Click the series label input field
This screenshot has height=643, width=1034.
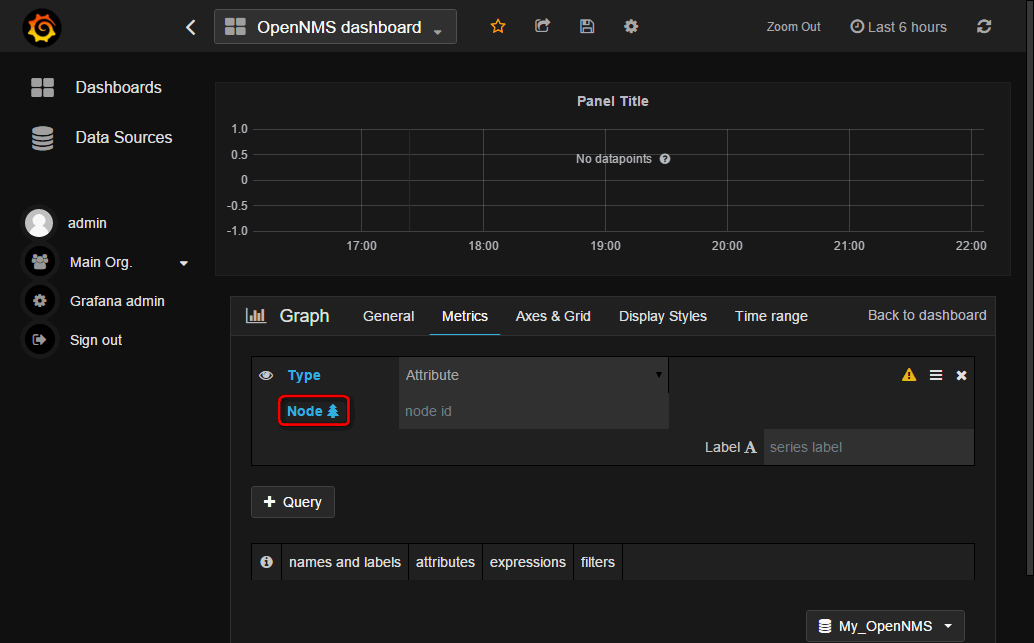pos(868,447)
